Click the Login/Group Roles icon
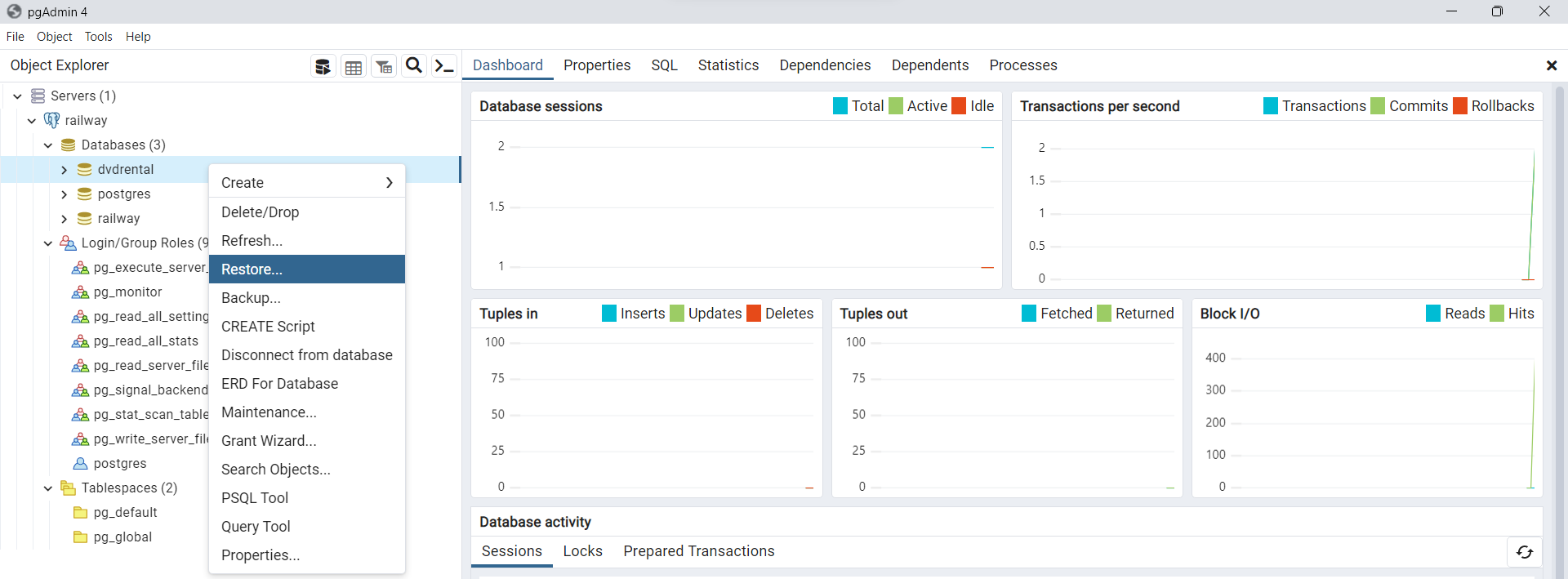The width and height of the screenshot is (1568, 579). click(69, 243)
